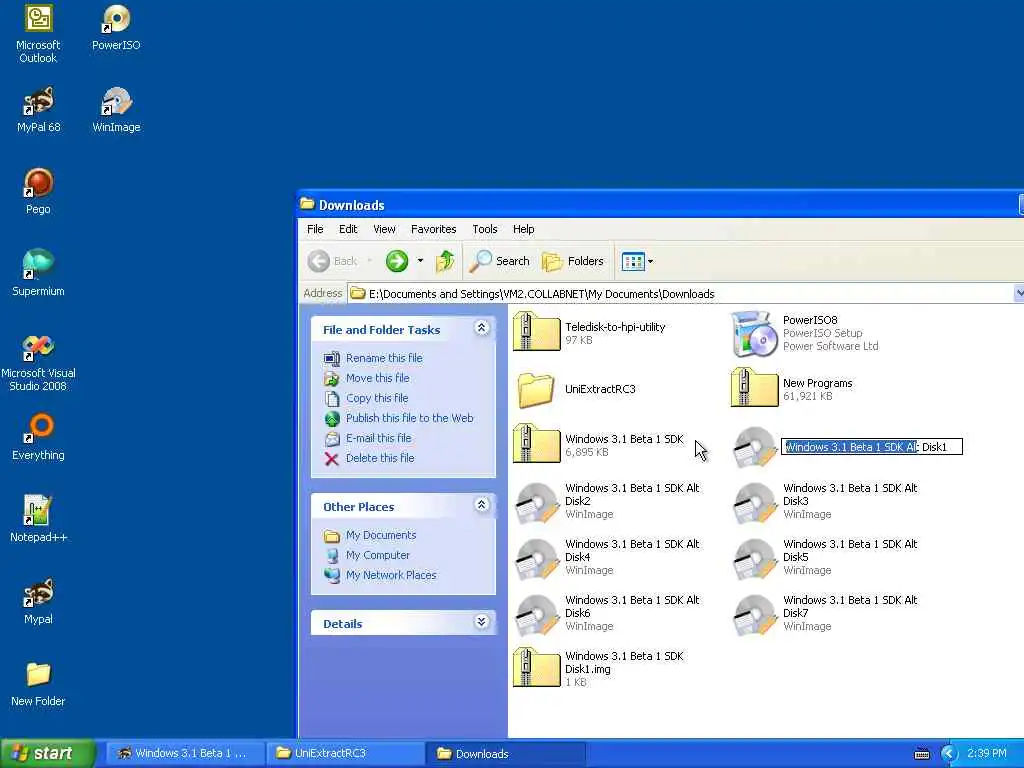Image resolution: width=1024 pixels, height=768 pixels.
Task: Select the UniExtractRC3 folder
Action: click(577, 389)
